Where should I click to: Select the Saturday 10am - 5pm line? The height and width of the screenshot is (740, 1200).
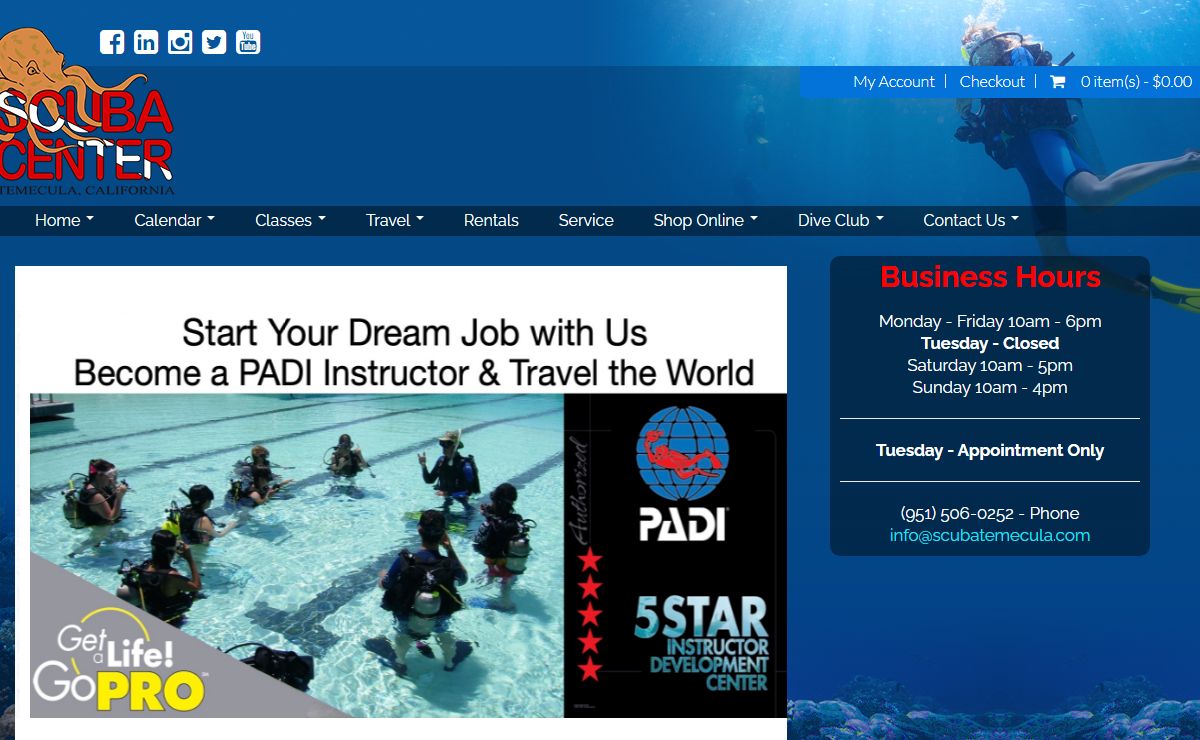click(x=990, y=365)
